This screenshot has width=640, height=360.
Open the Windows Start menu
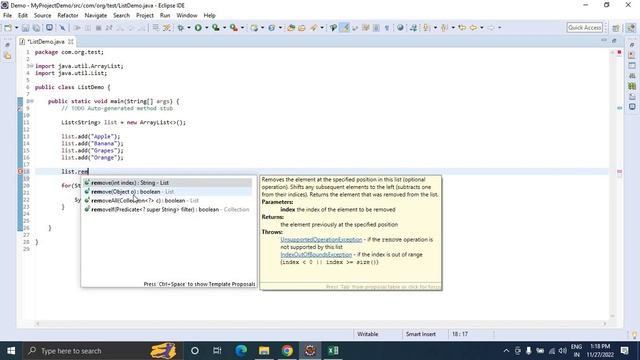(11, 351)
